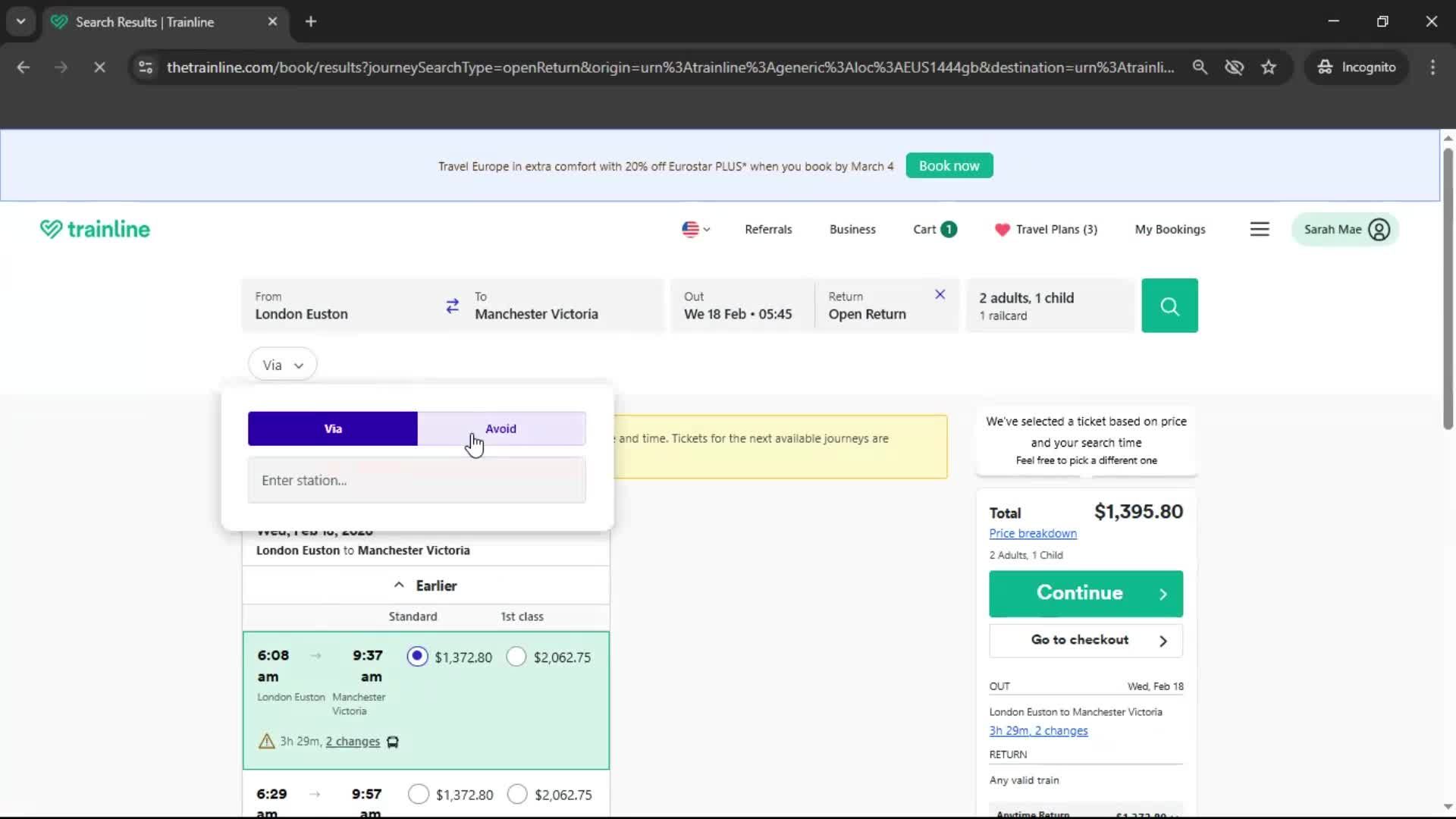The width and height of the screenshot is (1456, 819).
Task: Bookmark this page with the star icon
Action: (1269, 67)
